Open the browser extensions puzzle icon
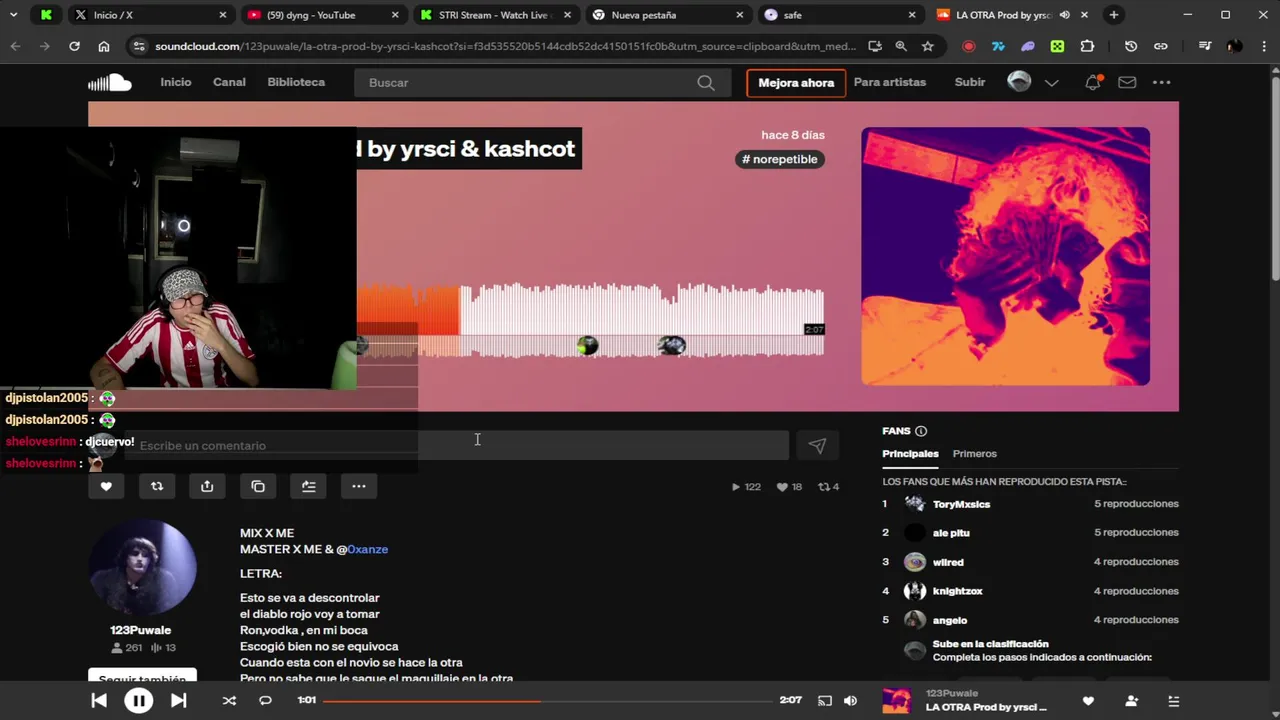Screen dimensions: 1280x720 [1087, 46]
